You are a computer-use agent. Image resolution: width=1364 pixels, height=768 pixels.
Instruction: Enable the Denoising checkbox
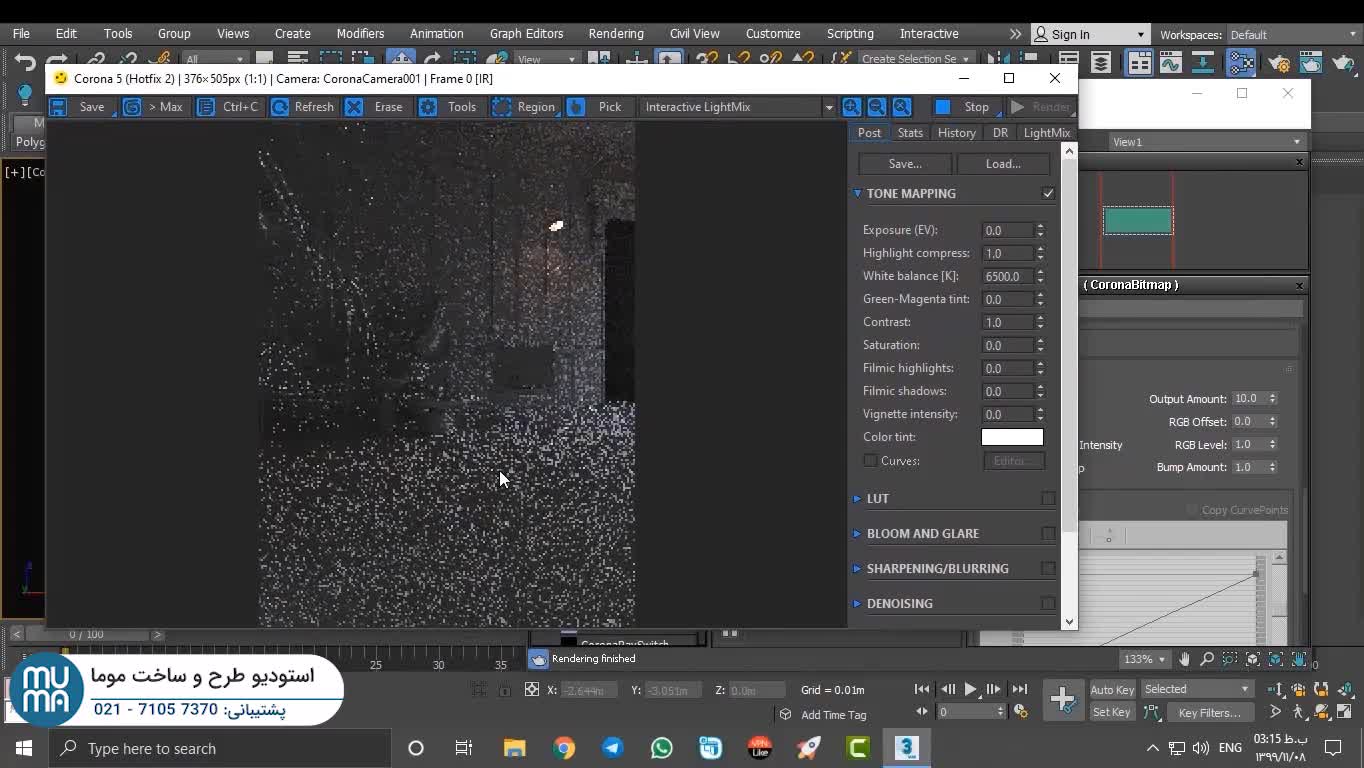(1048, 604)
